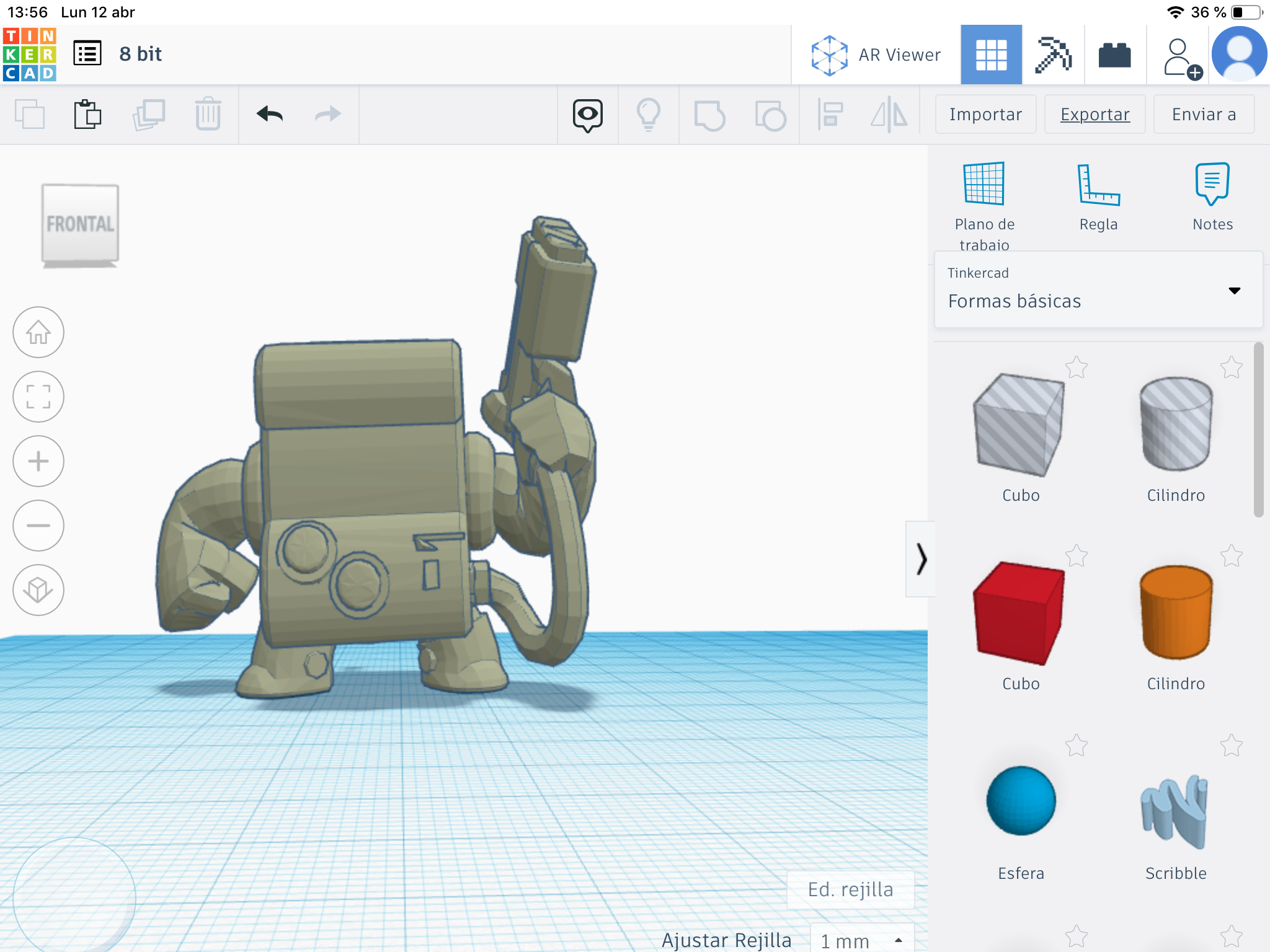
Task: Open the design list menu icon
Action: click(87, 54)
